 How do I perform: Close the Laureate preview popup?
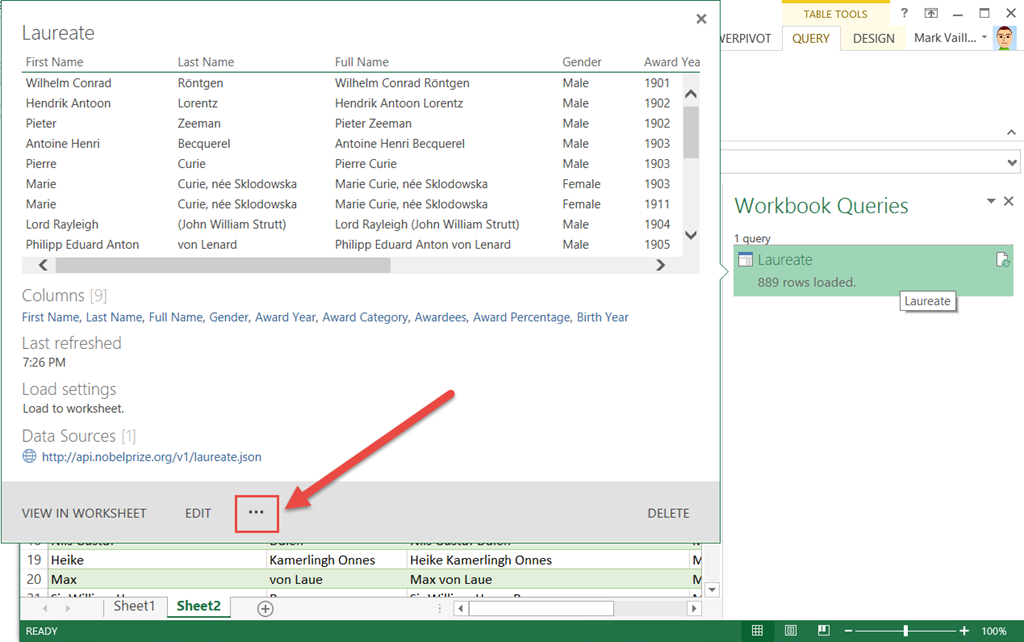point(701,19)
